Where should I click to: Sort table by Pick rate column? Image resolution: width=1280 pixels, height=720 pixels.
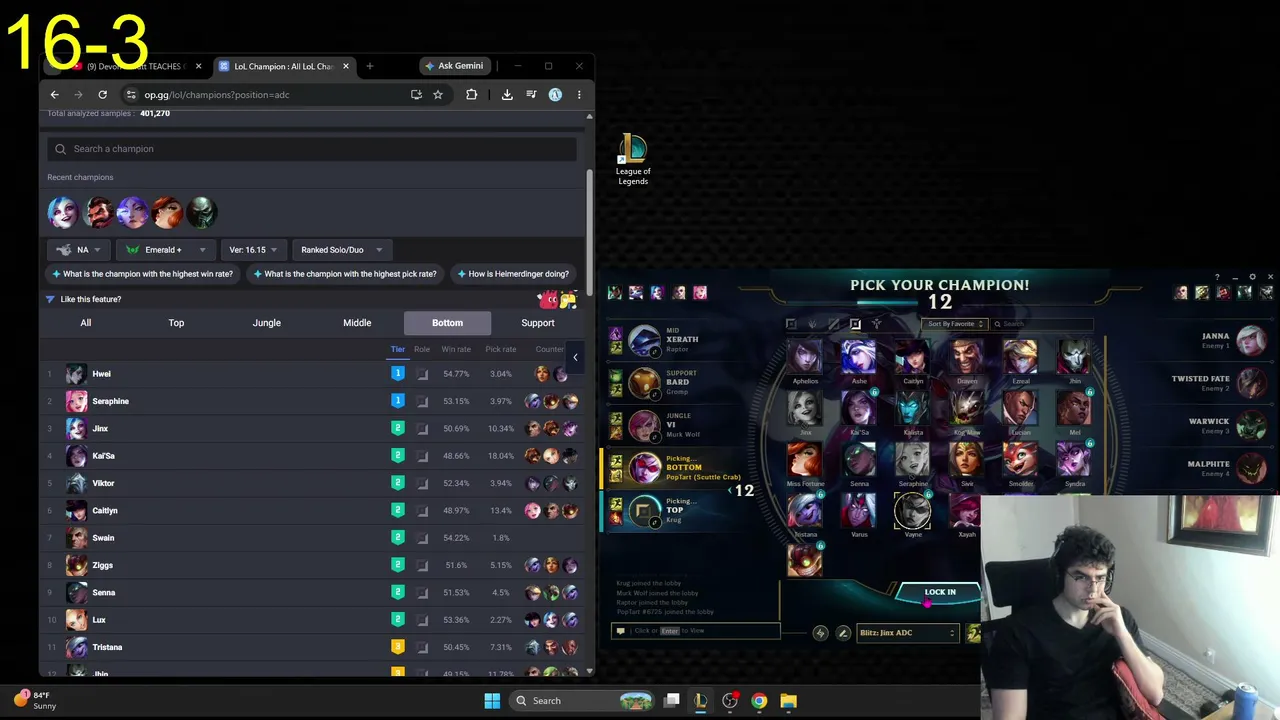click(x=501, y=349)
